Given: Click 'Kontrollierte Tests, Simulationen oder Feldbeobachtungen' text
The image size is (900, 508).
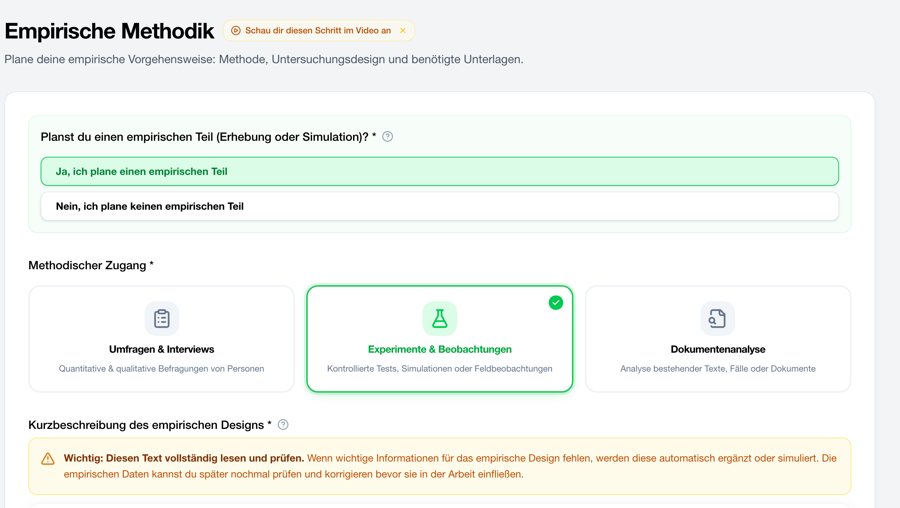Looking at the screenshot, I should coord(440,369).
